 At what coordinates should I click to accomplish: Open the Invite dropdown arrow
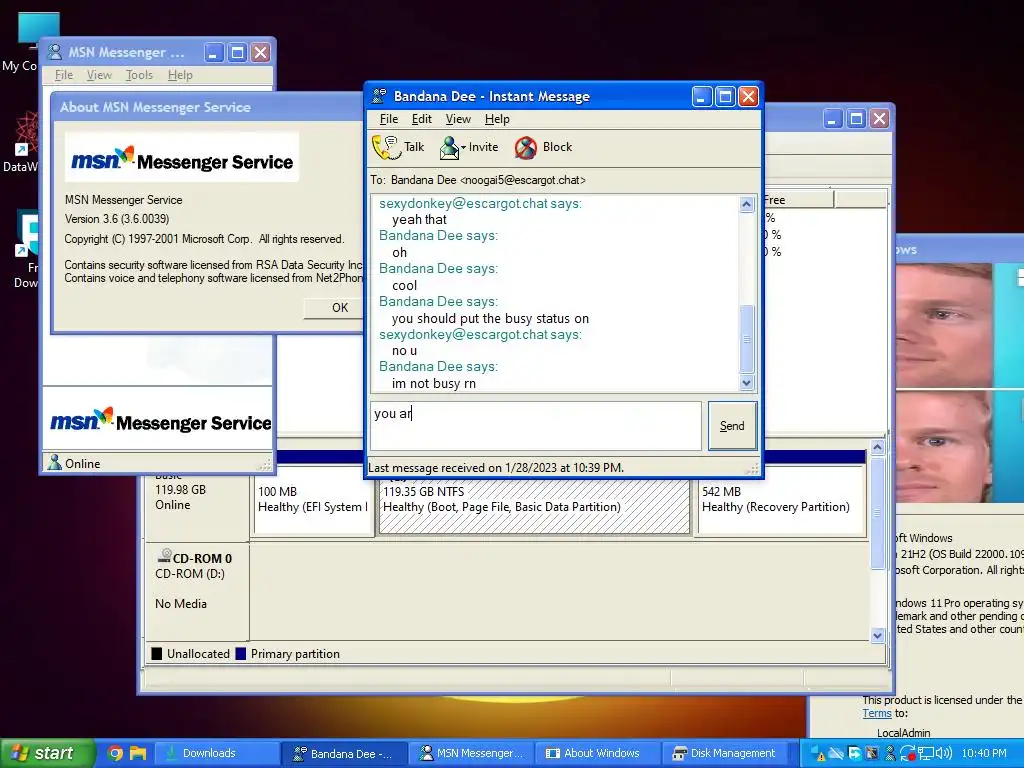pos(464,148)
